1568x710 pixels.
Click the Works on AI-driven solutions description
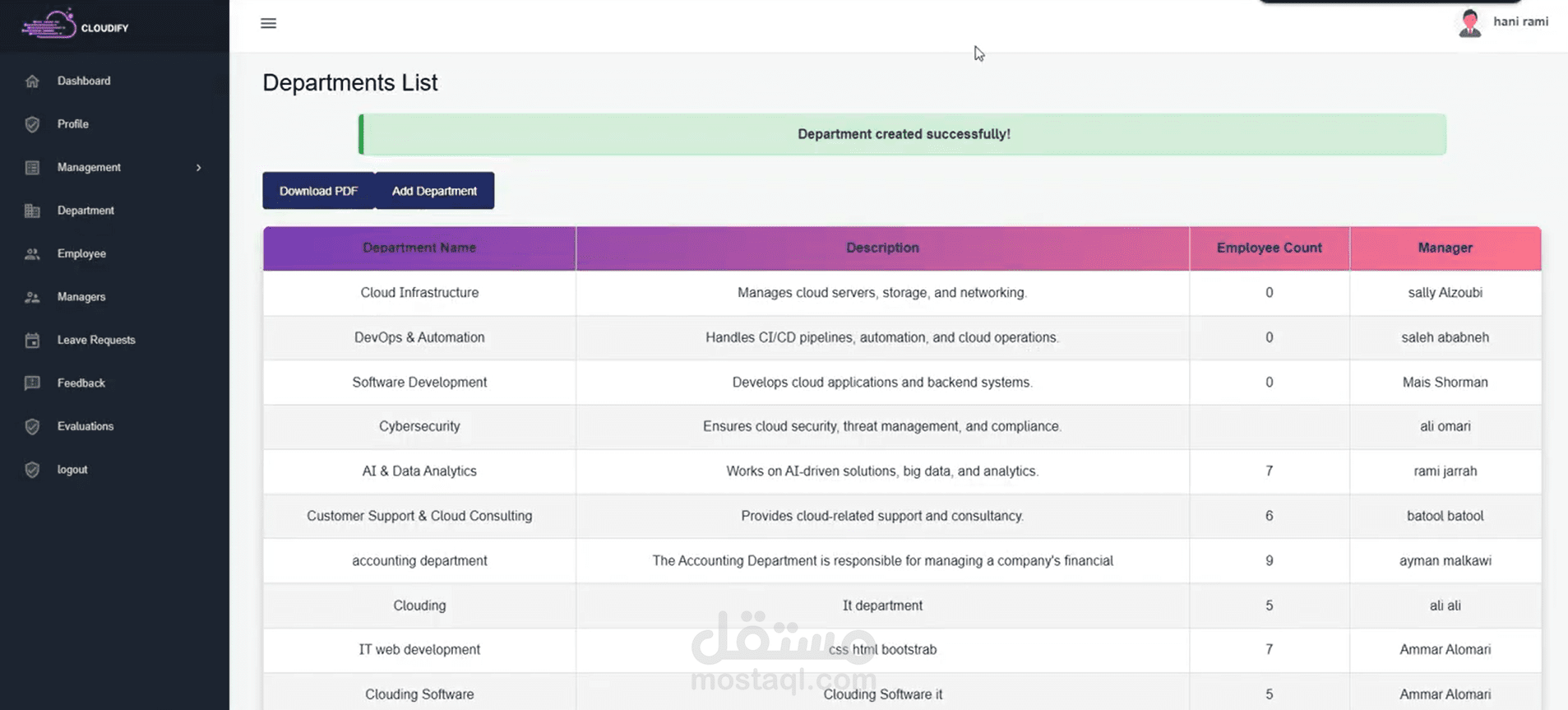point(882,471)
